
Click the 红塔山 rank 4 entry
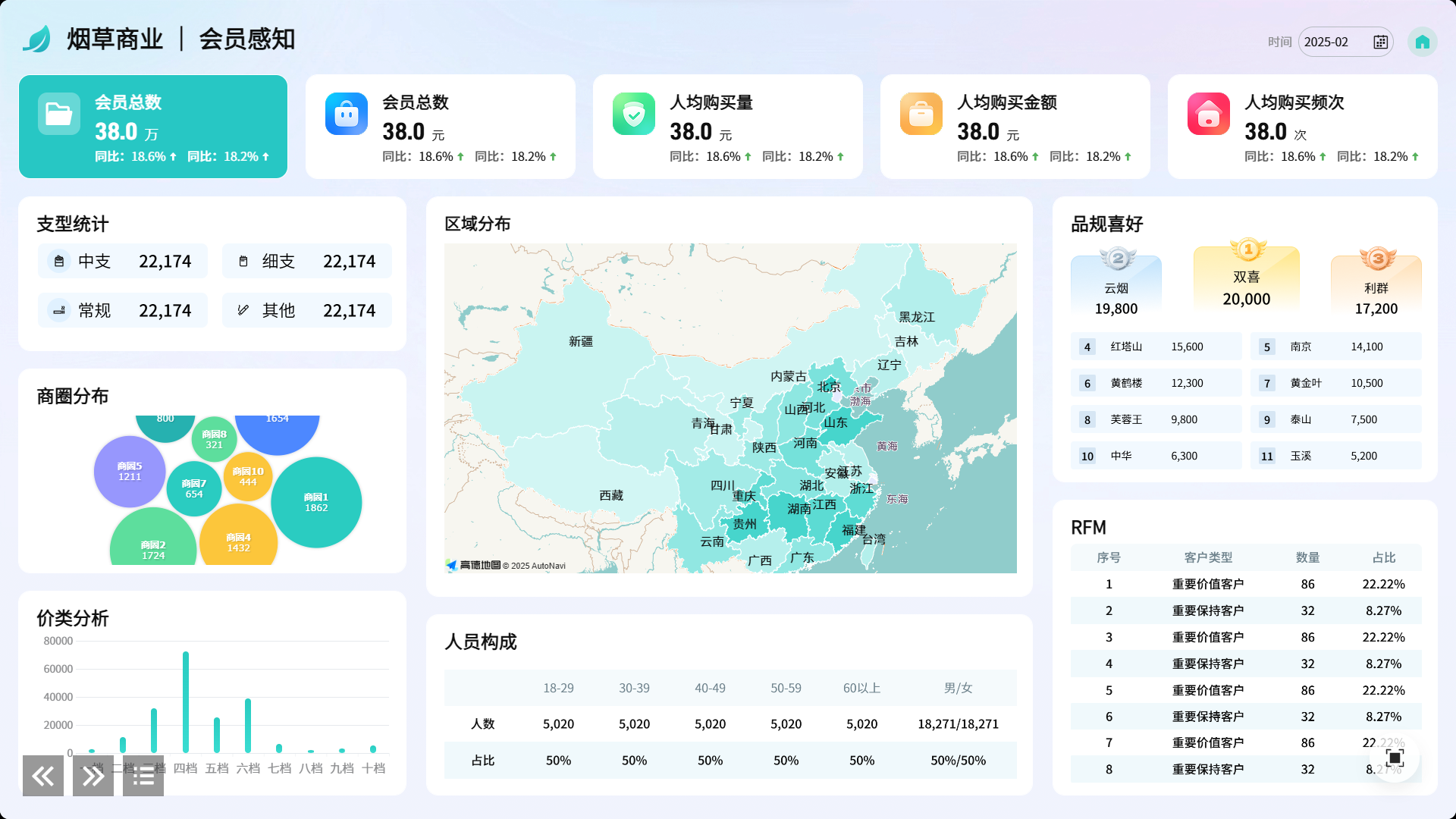pyautogui.click(x=1156, y=347)
